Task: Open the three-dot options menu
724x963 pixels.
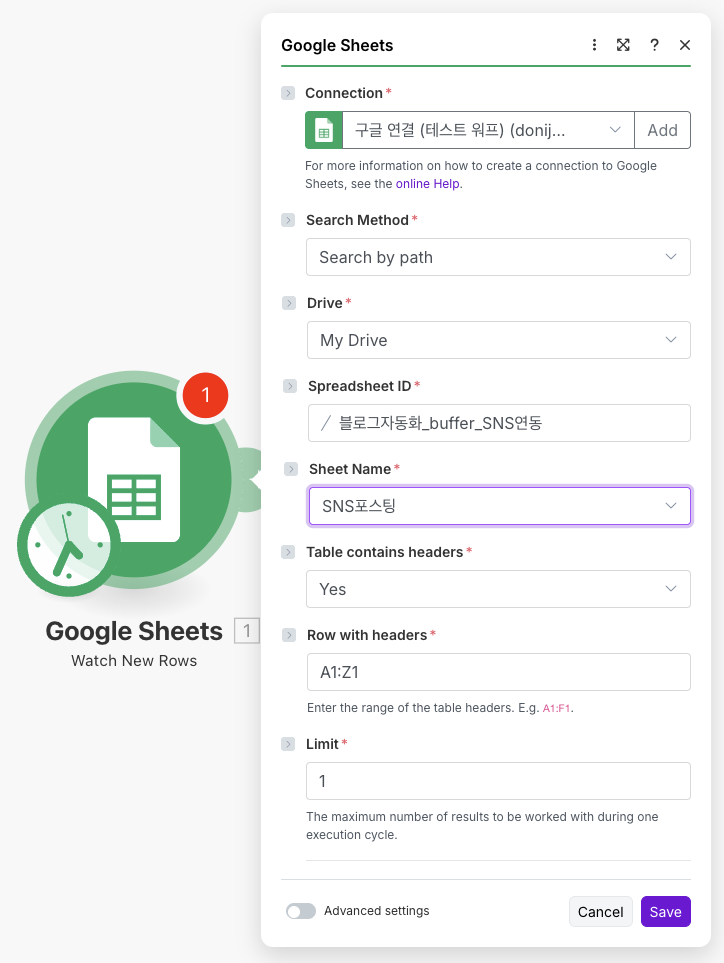Action: point(594,45)
